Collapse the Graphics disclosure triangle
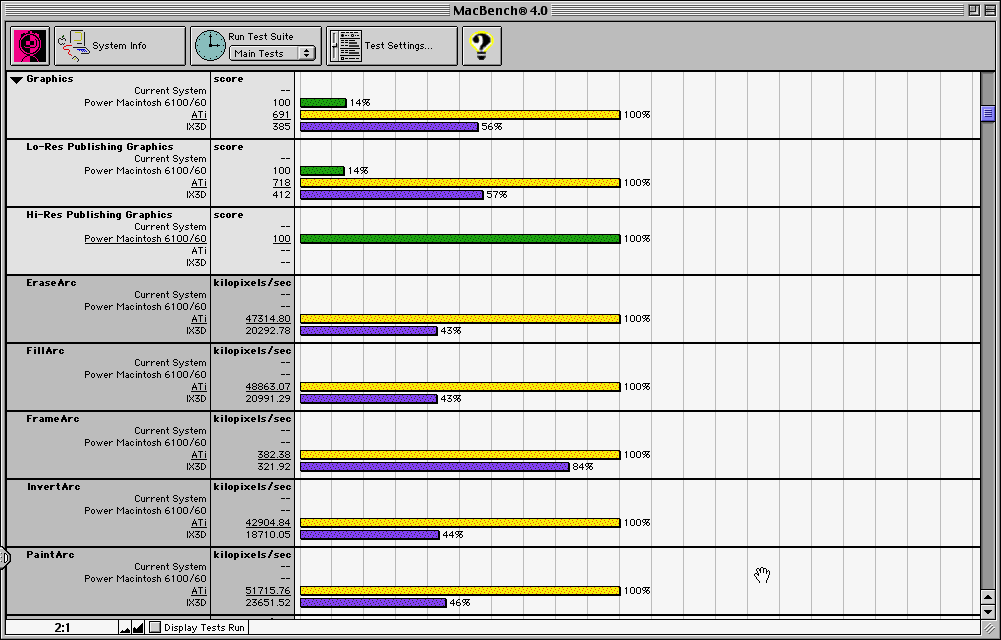 tap(17, 79)
